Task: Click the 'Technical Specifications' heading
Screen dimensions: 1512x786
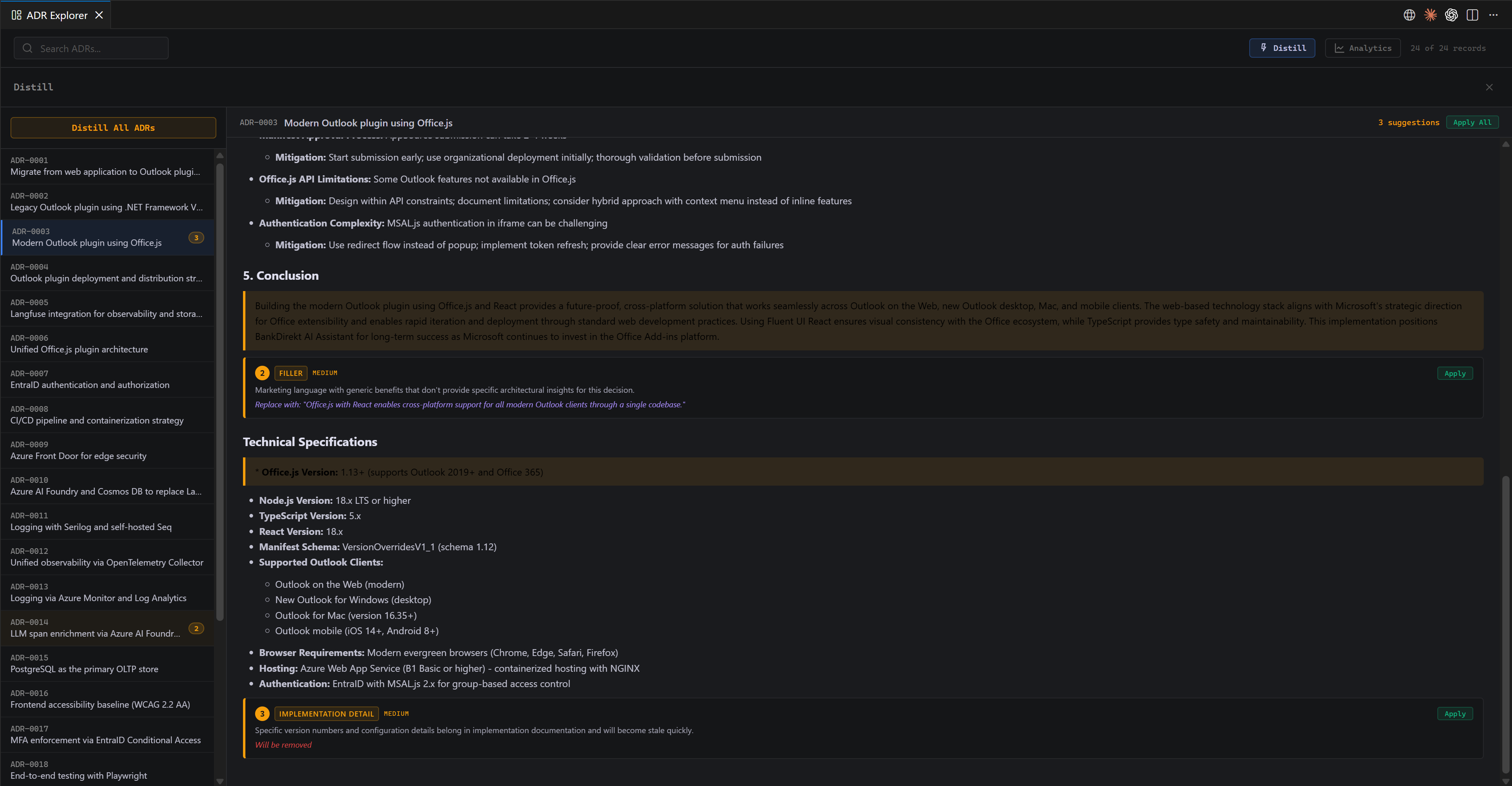Action: pyautogui.click(x=310, y=441)
